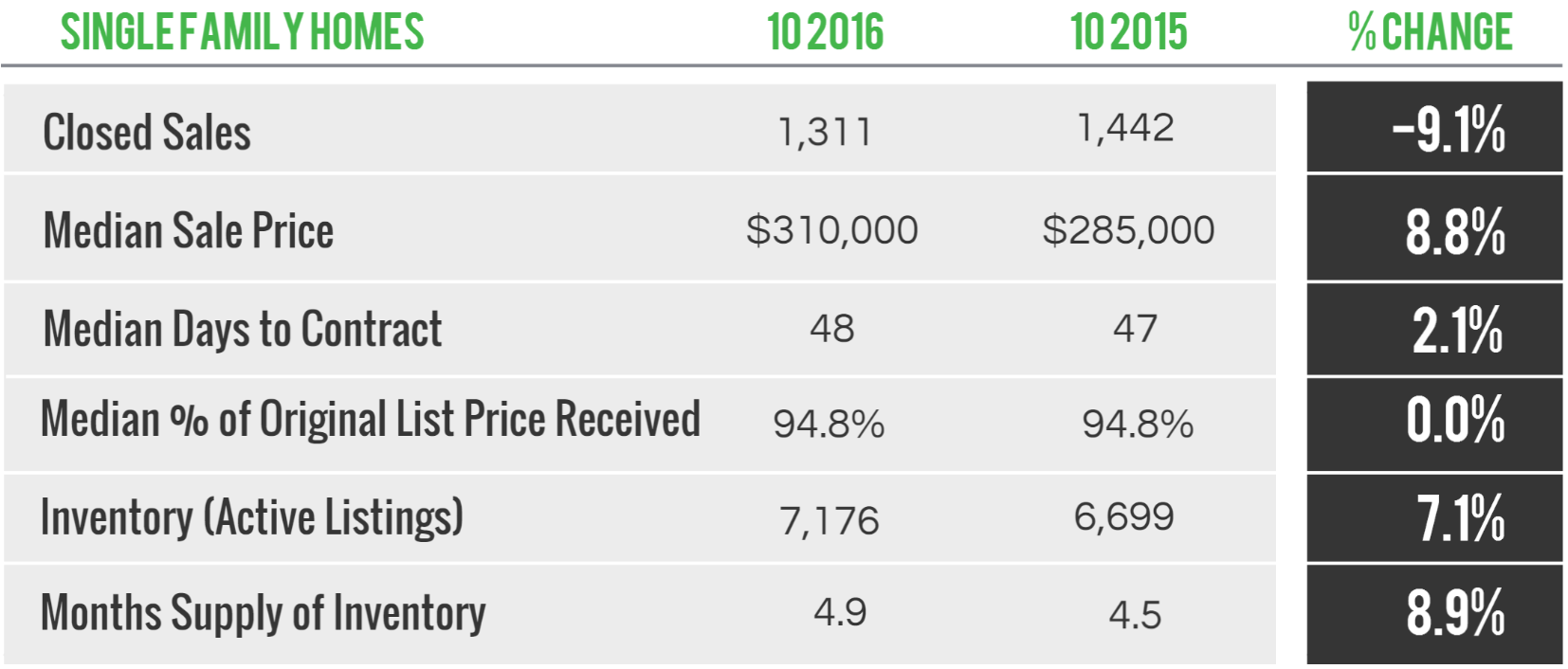
Task: Select the 1Q 2016 column header
Action: 825,31
